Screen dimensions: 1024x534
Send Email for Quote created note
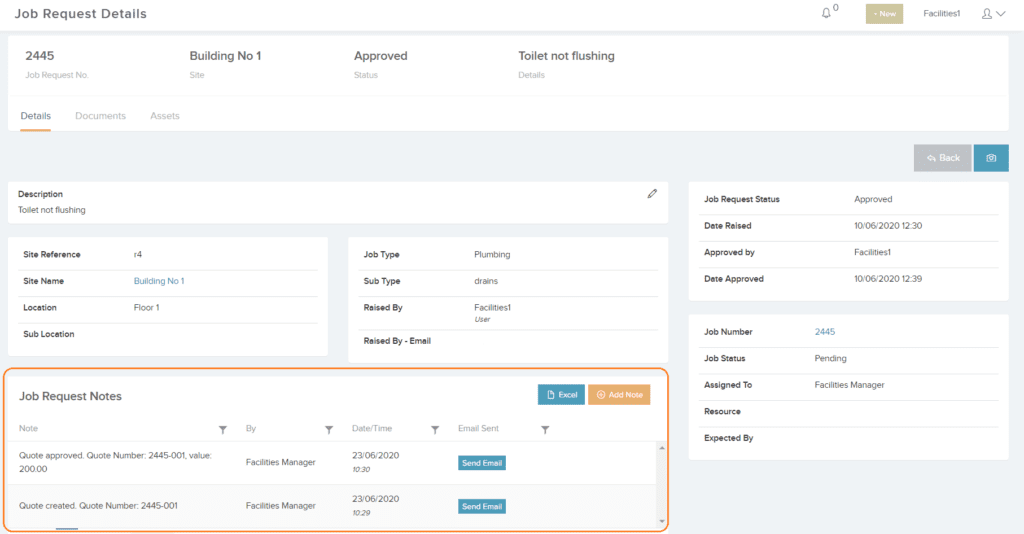482,507
